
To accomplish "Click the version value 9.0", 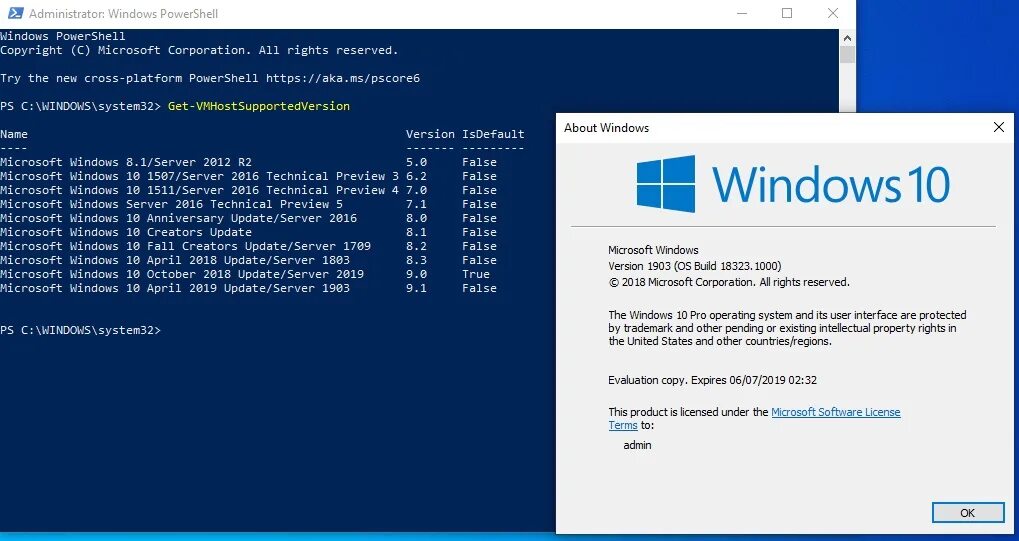I will click(x=416, y=274).
